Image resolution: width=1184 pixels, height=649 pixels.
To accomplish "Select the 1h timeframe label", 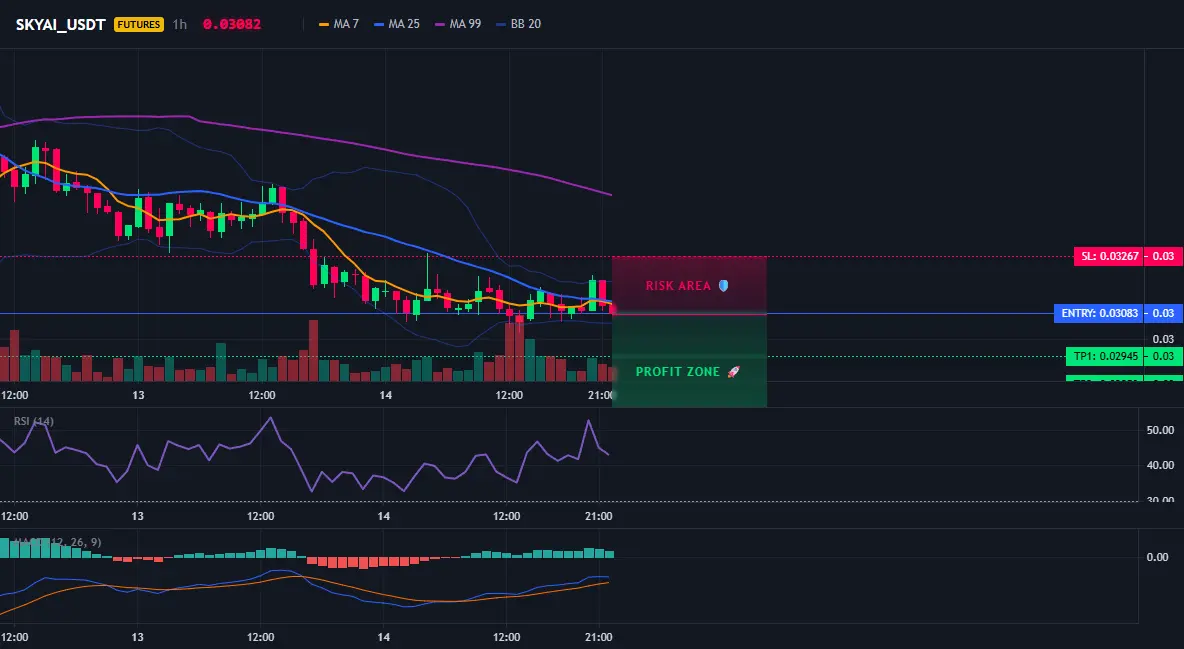I will (180, 24).
